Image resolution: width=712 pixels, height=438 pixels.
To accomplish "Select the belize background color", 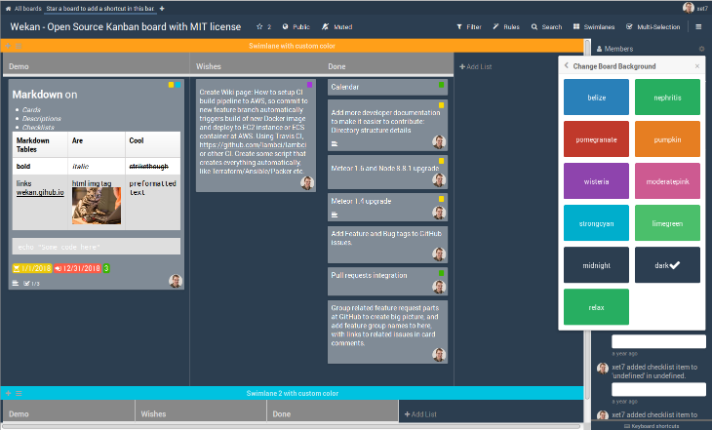I will coord(596,97).
